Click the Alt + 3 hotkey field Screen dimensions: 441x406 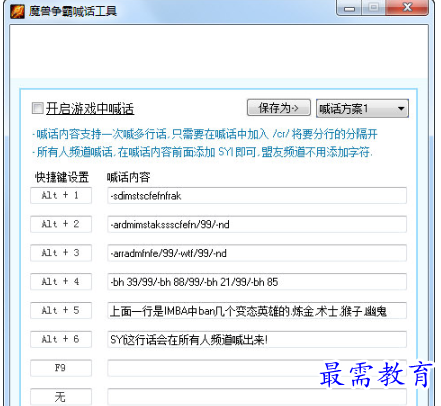(61, 253)
